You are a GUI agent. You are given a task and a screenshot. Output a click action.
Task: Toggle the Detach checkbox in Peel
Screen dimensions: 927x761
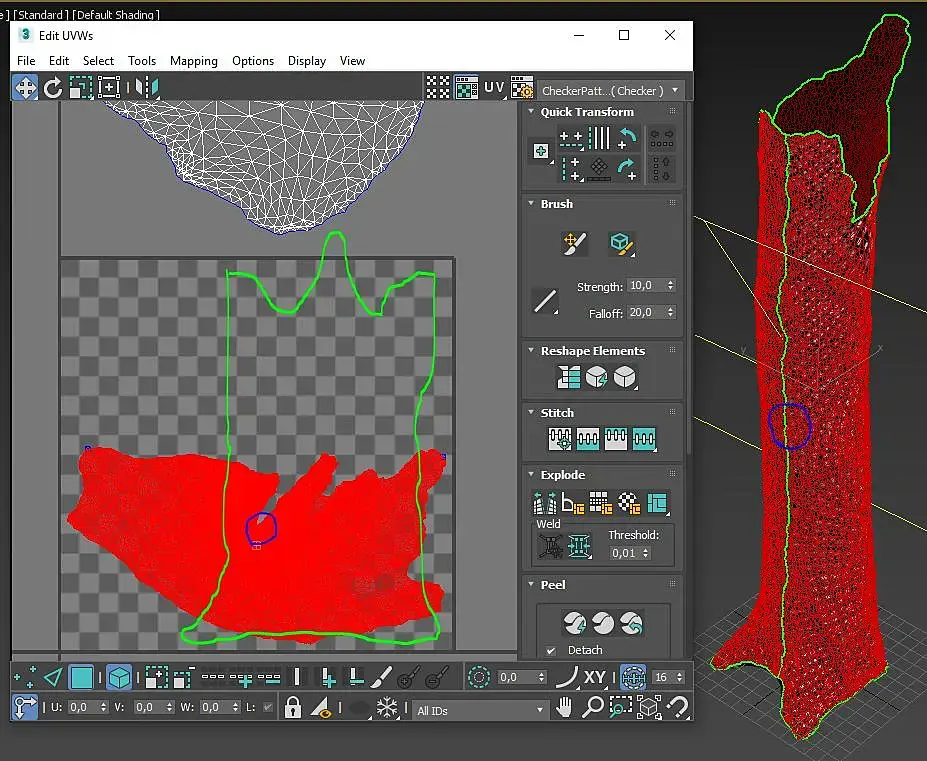551,650
